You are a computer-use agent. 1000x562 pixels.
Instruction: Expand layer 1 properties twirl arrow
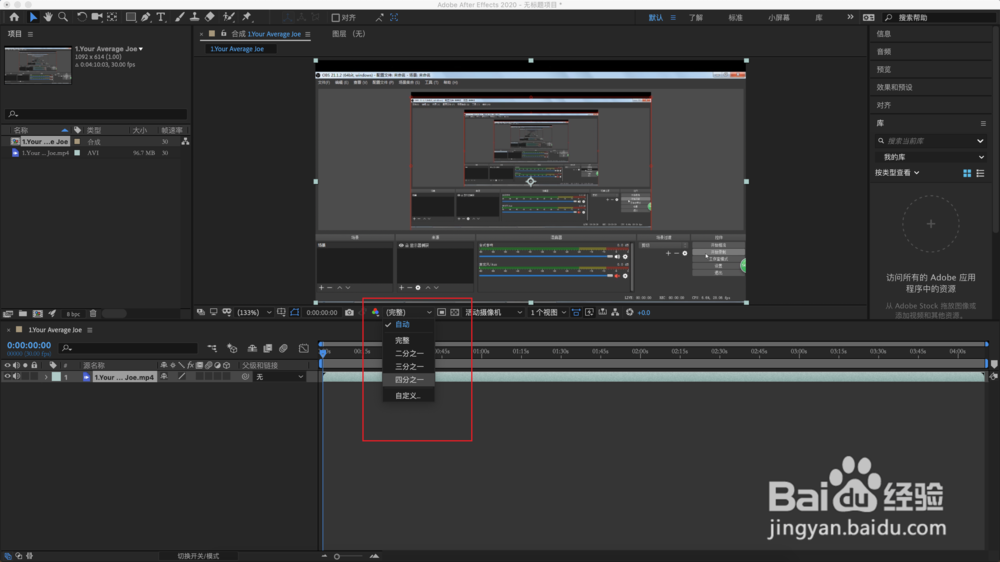point(46,377)
